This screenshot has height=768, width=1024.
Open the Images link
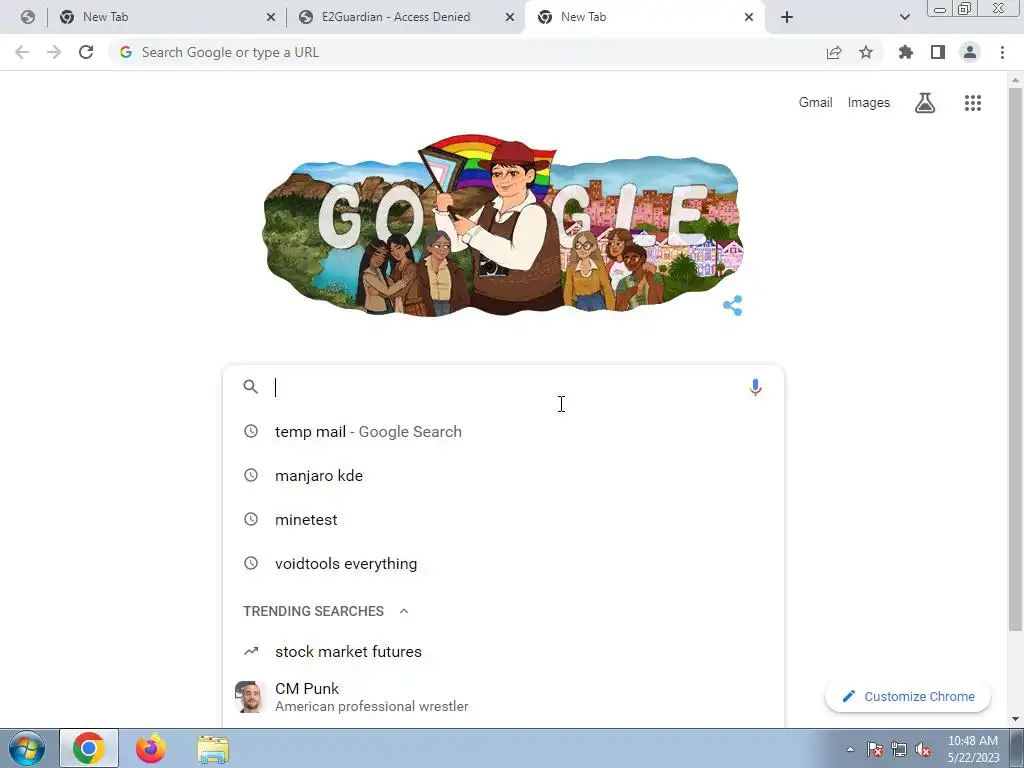(869, 103)
